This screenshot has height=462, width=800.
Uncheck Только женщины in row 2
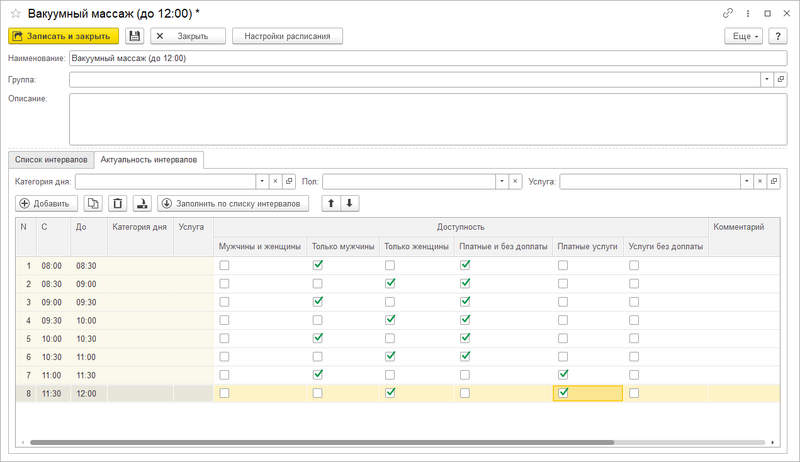coord(390,283)
